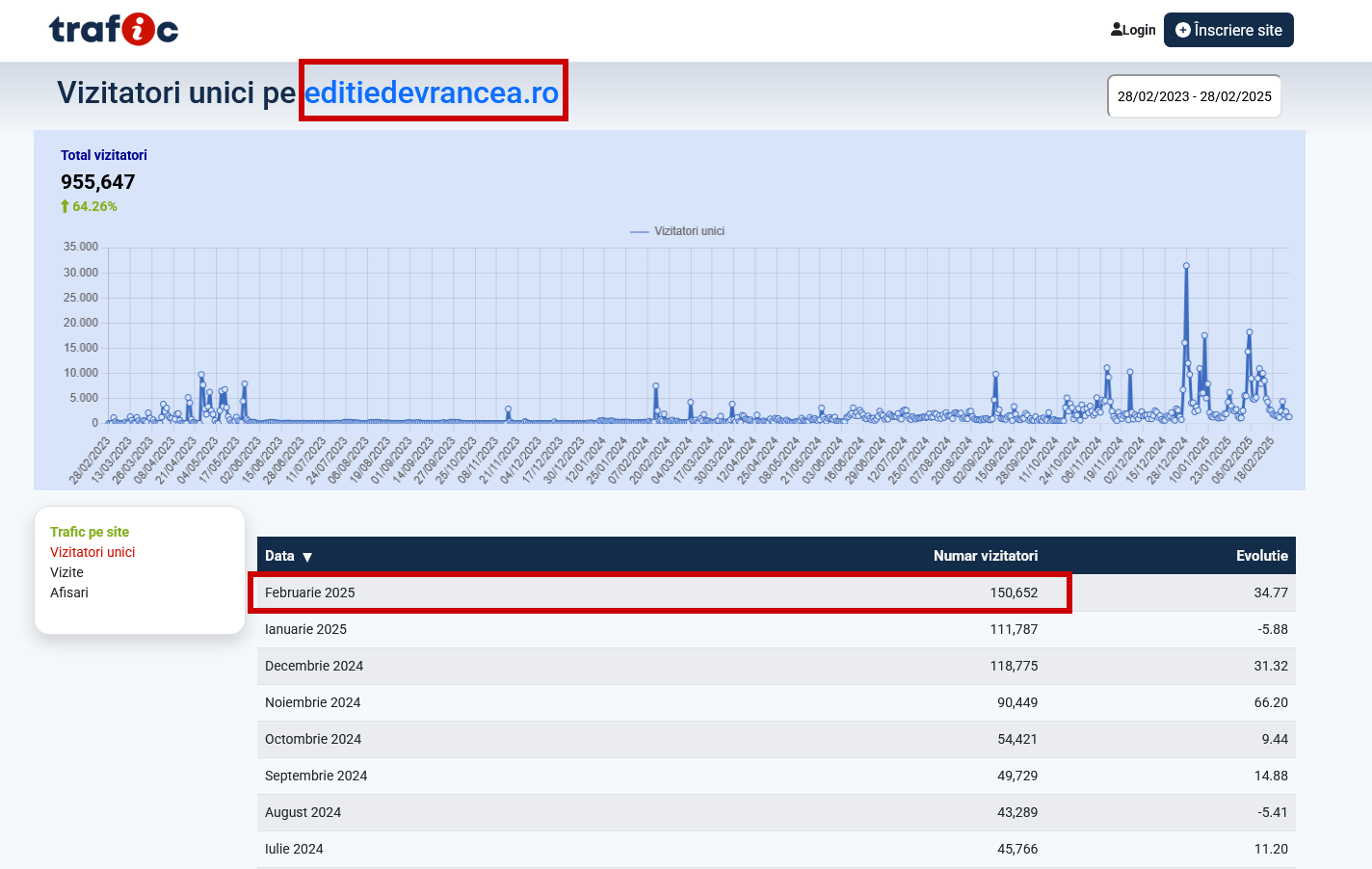Click the 955,647 total visitors figure
The image size is (1372, 869).
click(97, 182)
